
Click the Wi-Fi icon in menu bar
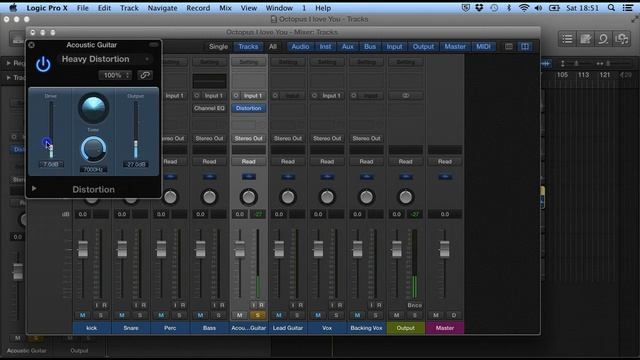(x=524, y=8)
